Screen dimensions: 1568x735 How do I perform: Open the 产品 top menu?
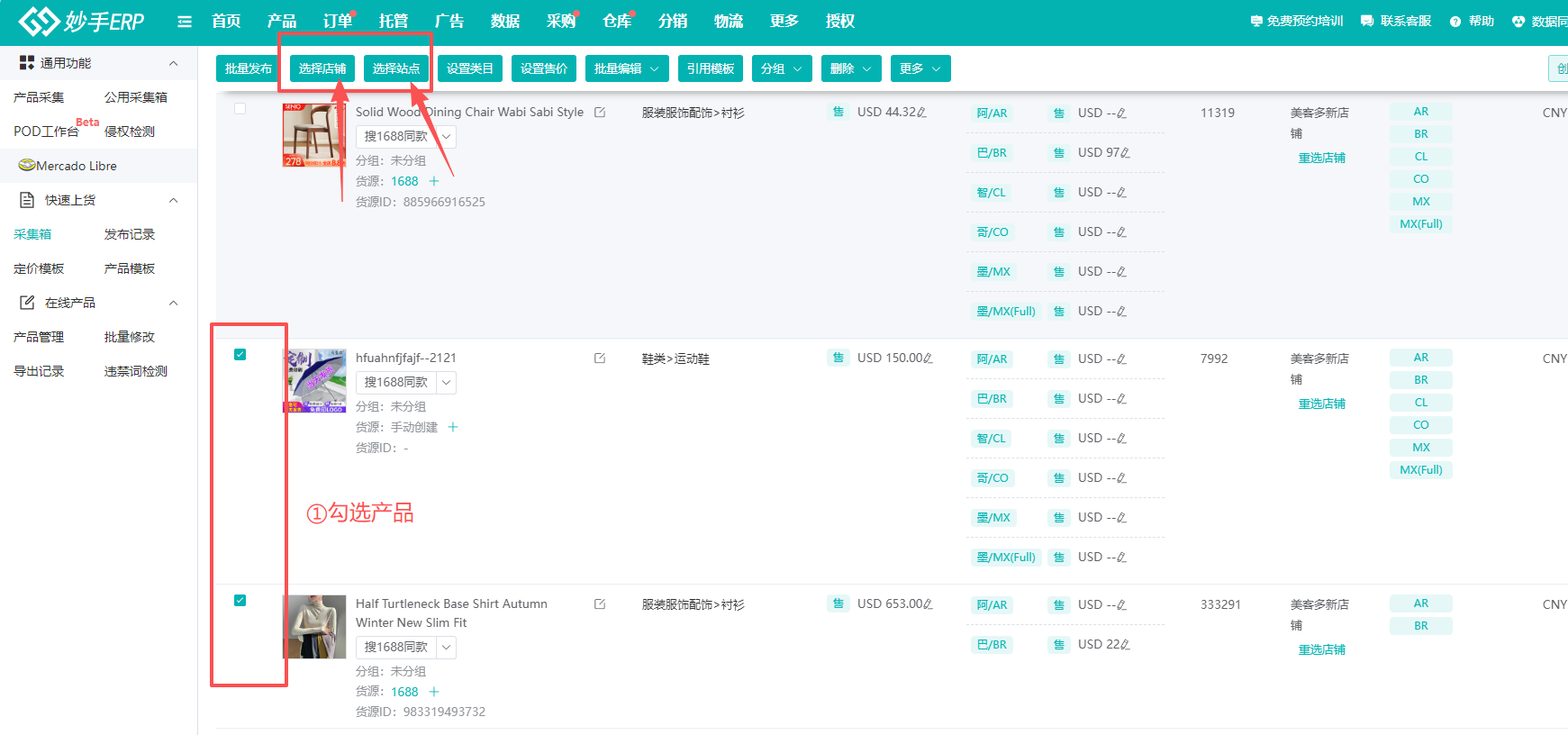tap(282, 22)
